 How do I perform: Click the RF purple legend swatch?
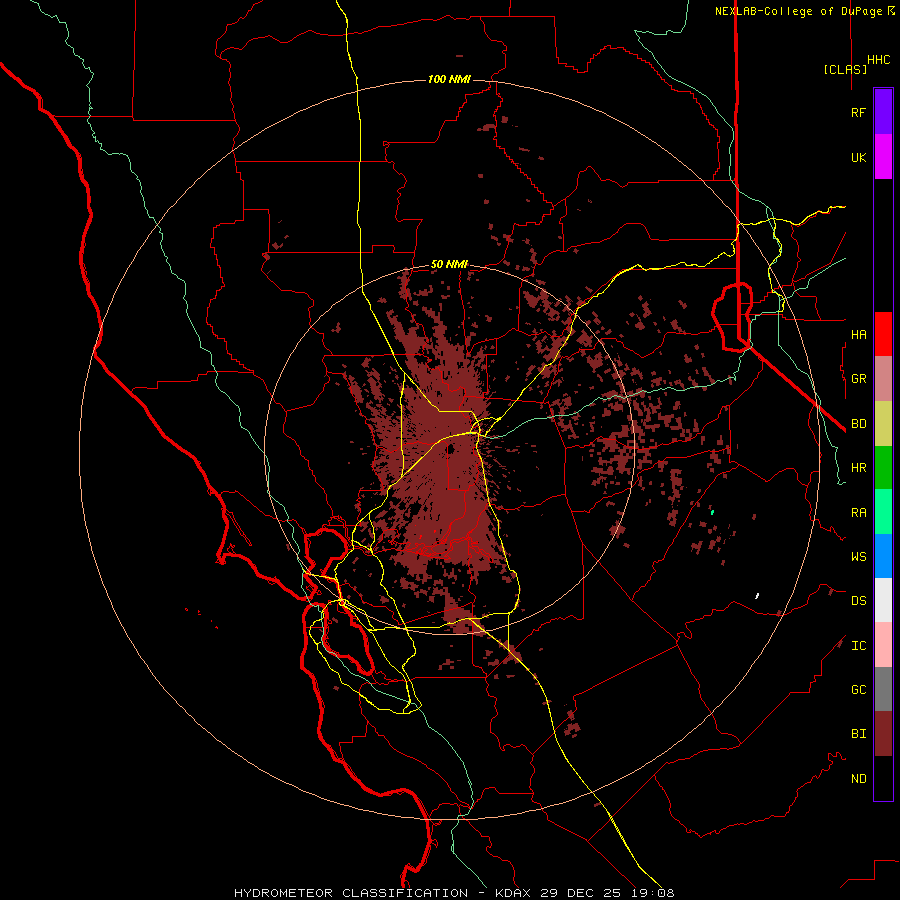pos(883,112)
